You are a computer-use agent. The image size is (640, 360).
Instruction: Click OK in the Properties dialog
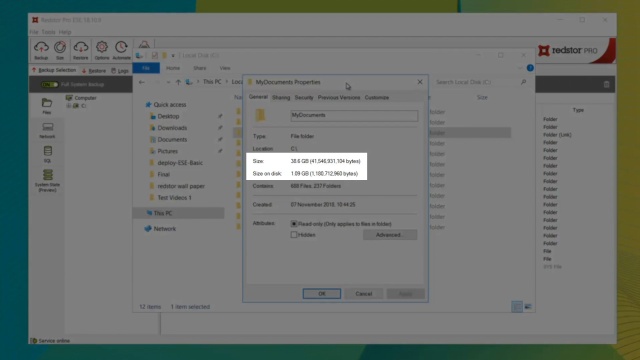[322, 293]
